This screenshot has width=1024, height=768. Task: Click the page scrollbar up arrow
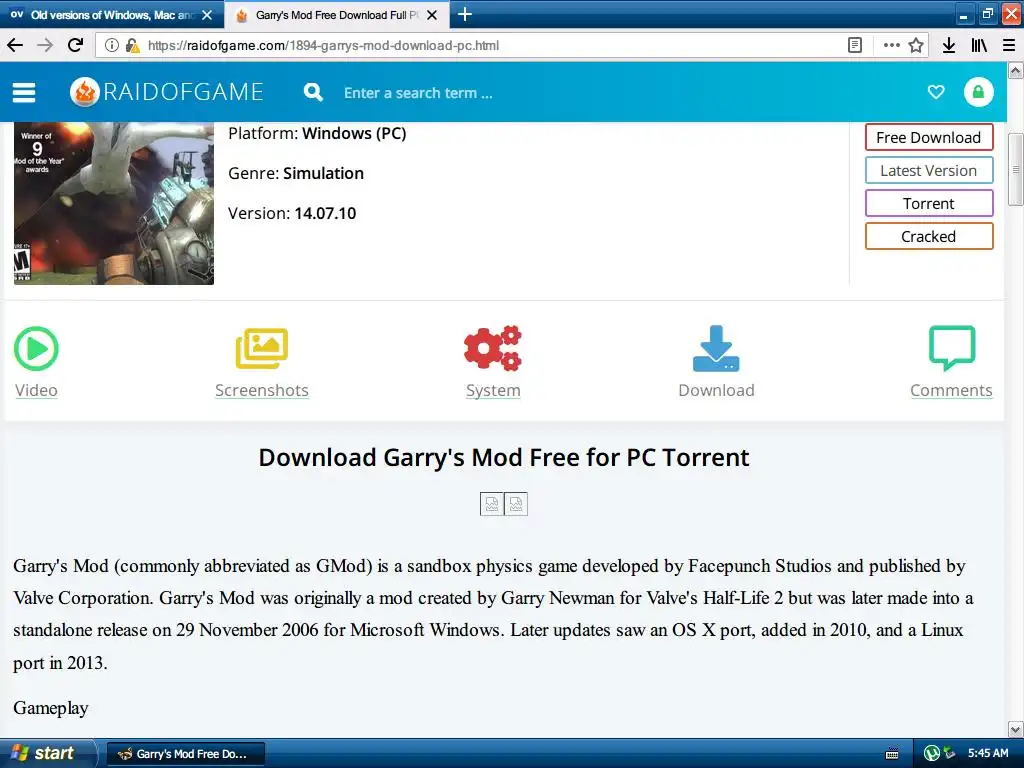coord(1016,71)
